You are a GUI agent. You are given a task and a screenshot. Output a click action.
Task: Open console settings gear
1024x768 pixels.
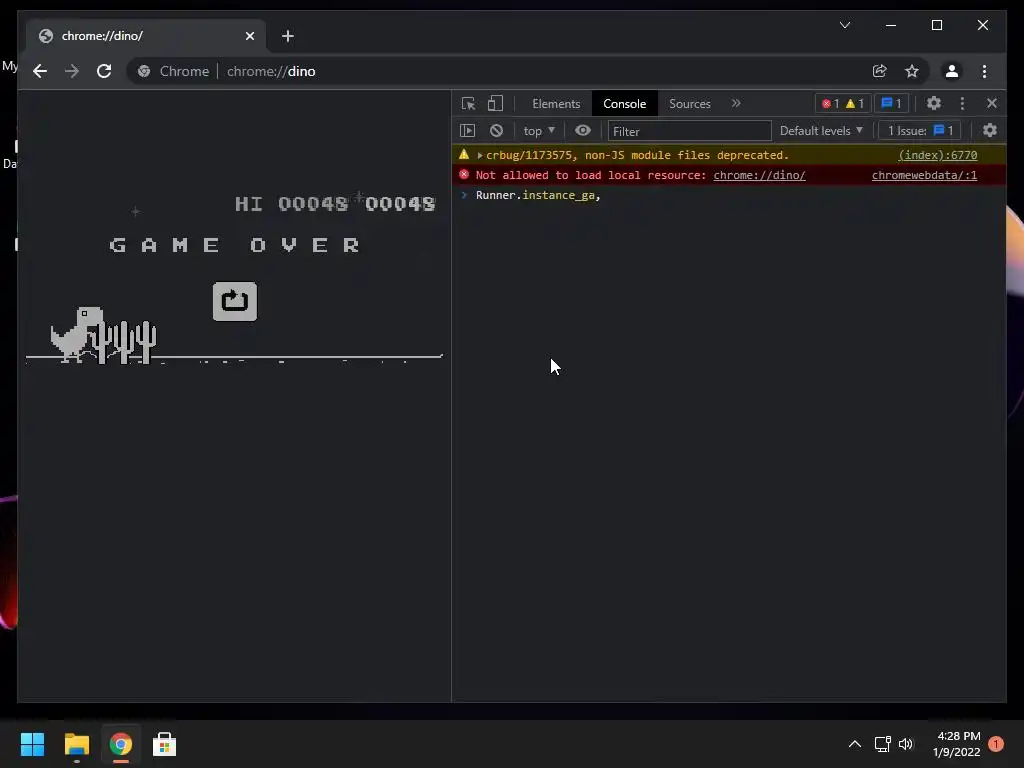pyautogui.click(x=990, y=131)
